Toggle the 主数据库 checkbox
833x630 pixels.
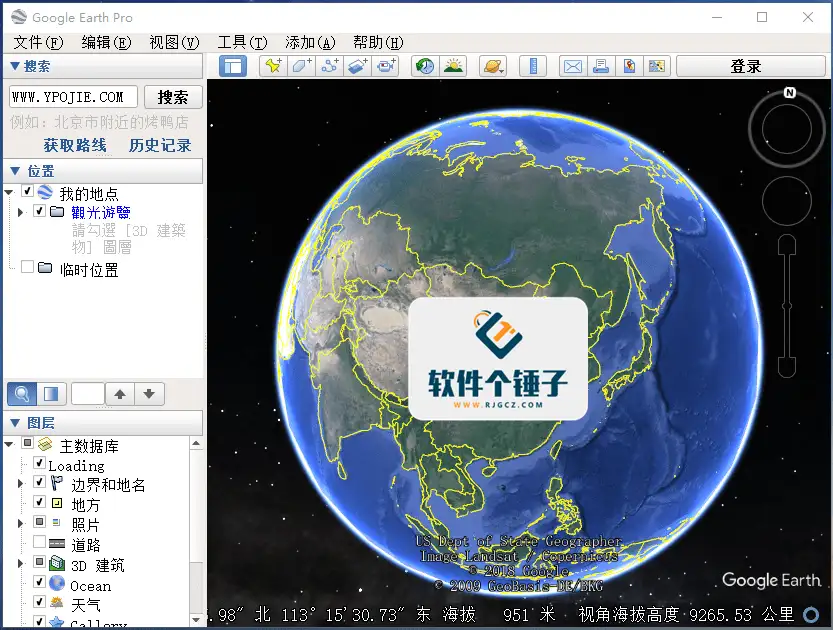point(28,442)
